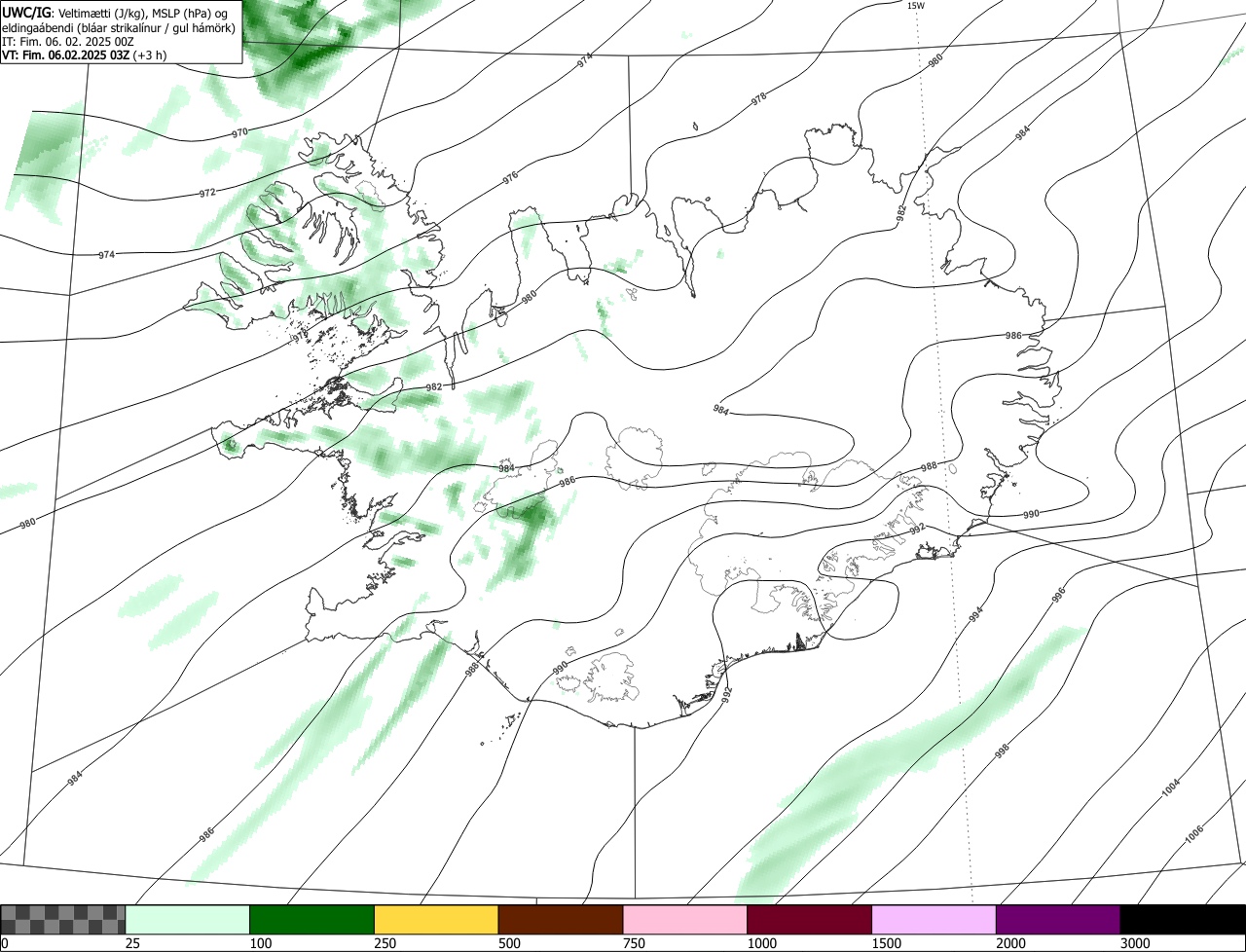Click the '998' isobar label
The image size is (1246, 952).
click(x=1002, y=750)
